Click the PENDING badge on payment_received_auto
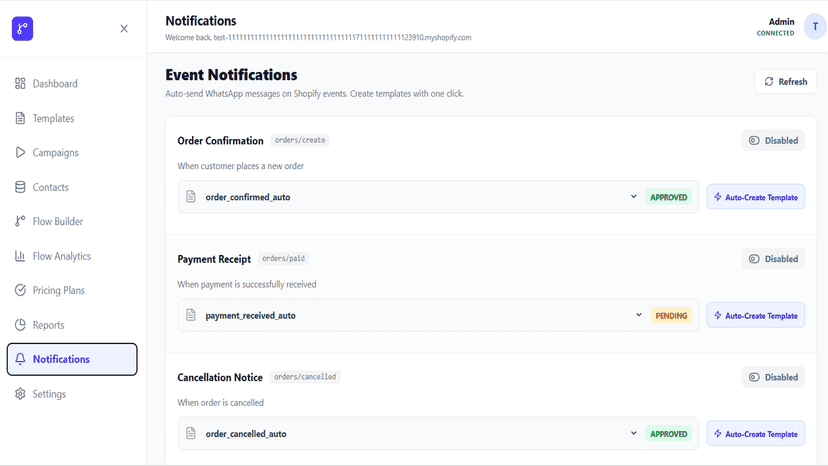The width and height of the screenshot is (828, 466). click(x=671, y=315)
